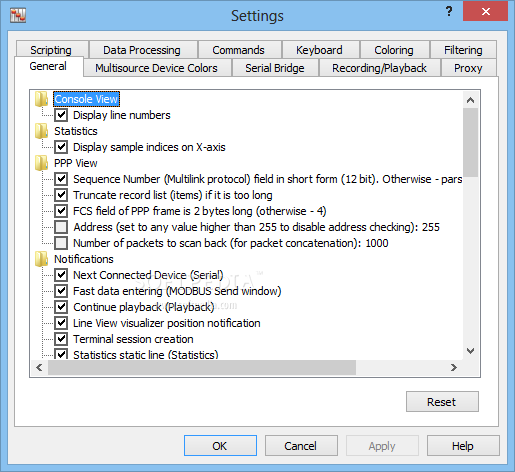This screenshot has height=472, width=515.
Task: Click the Address value checkbox
Action: click(61, 227)
